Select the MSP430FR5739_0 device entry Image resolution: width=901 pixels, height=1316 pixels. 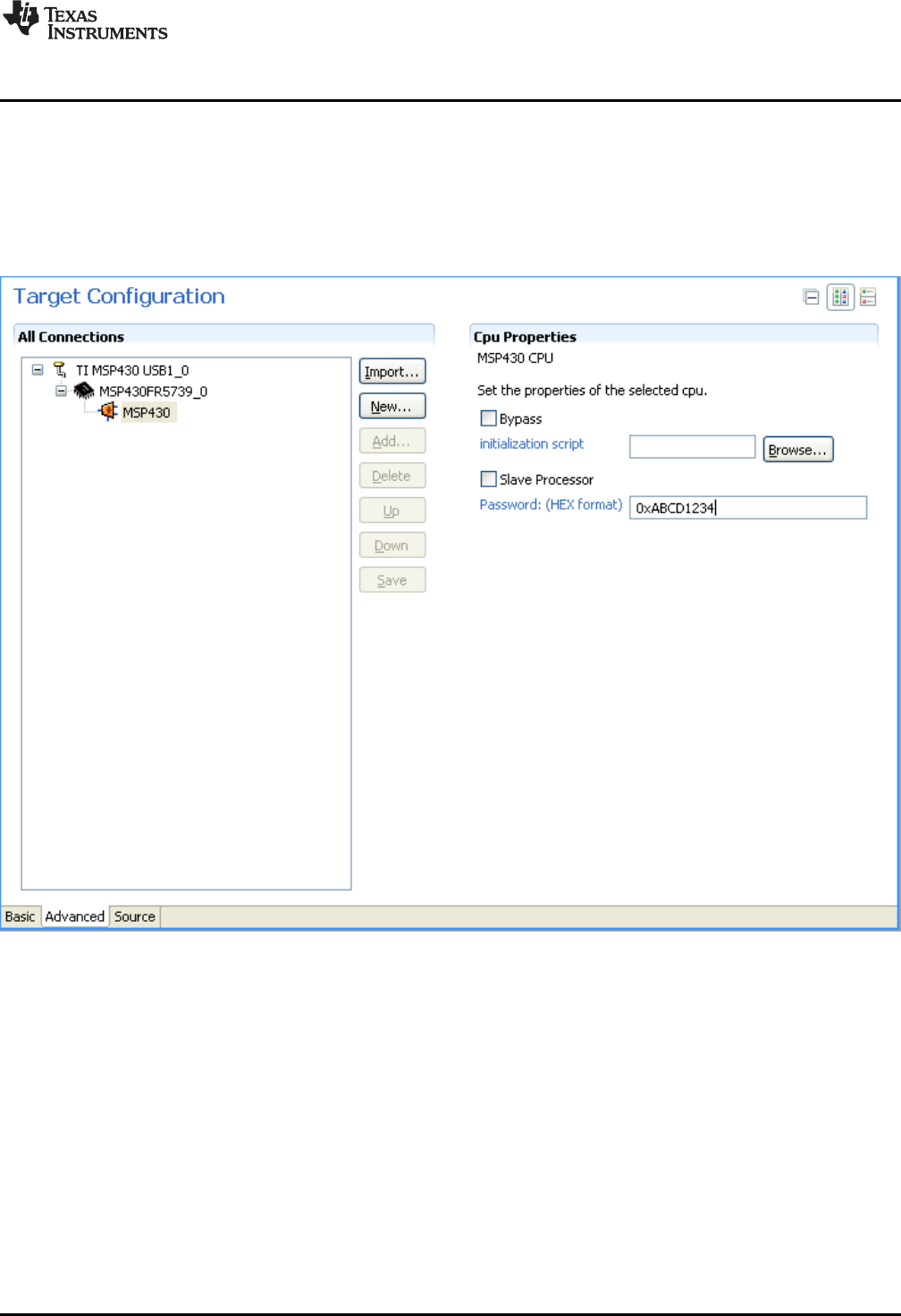click(153, 392)
